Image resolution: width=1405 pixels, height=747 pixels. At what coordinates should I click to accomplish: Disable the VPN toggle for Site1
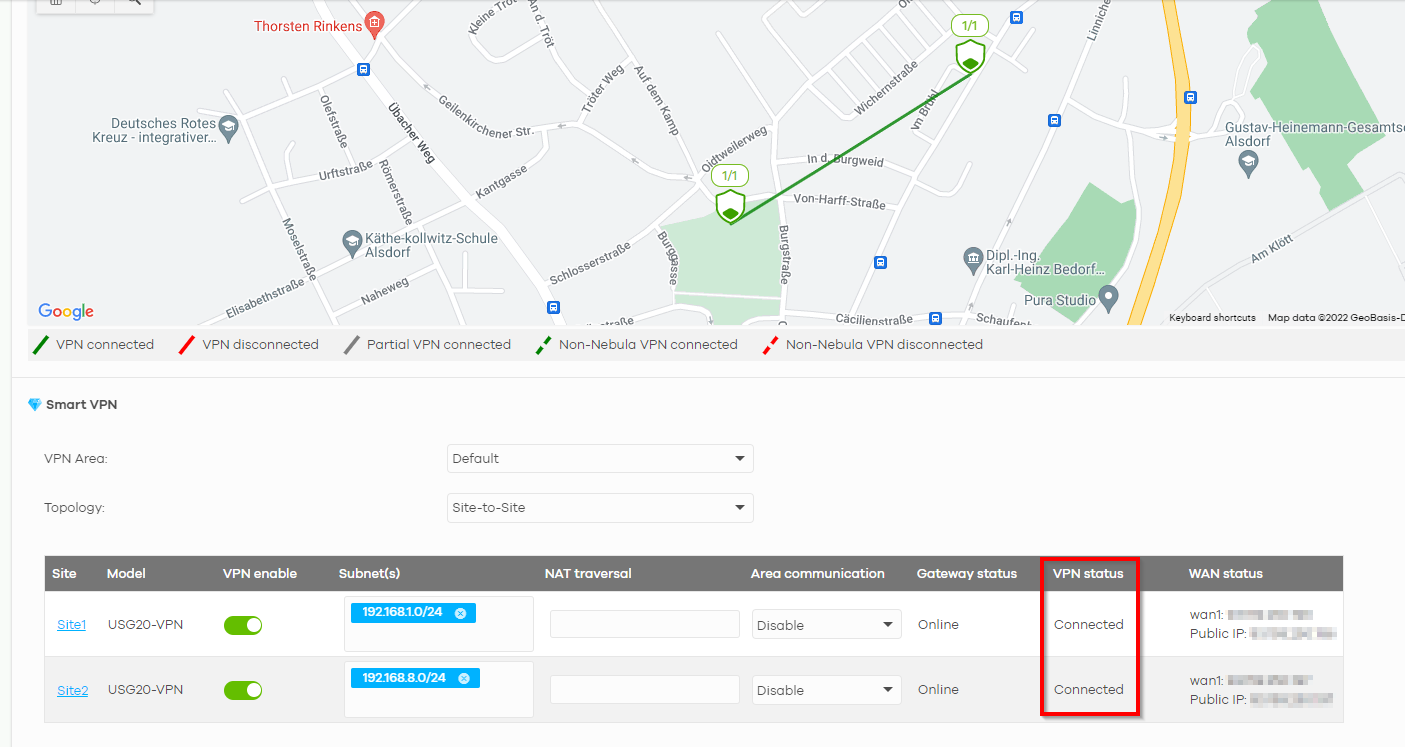coord(243,625)
